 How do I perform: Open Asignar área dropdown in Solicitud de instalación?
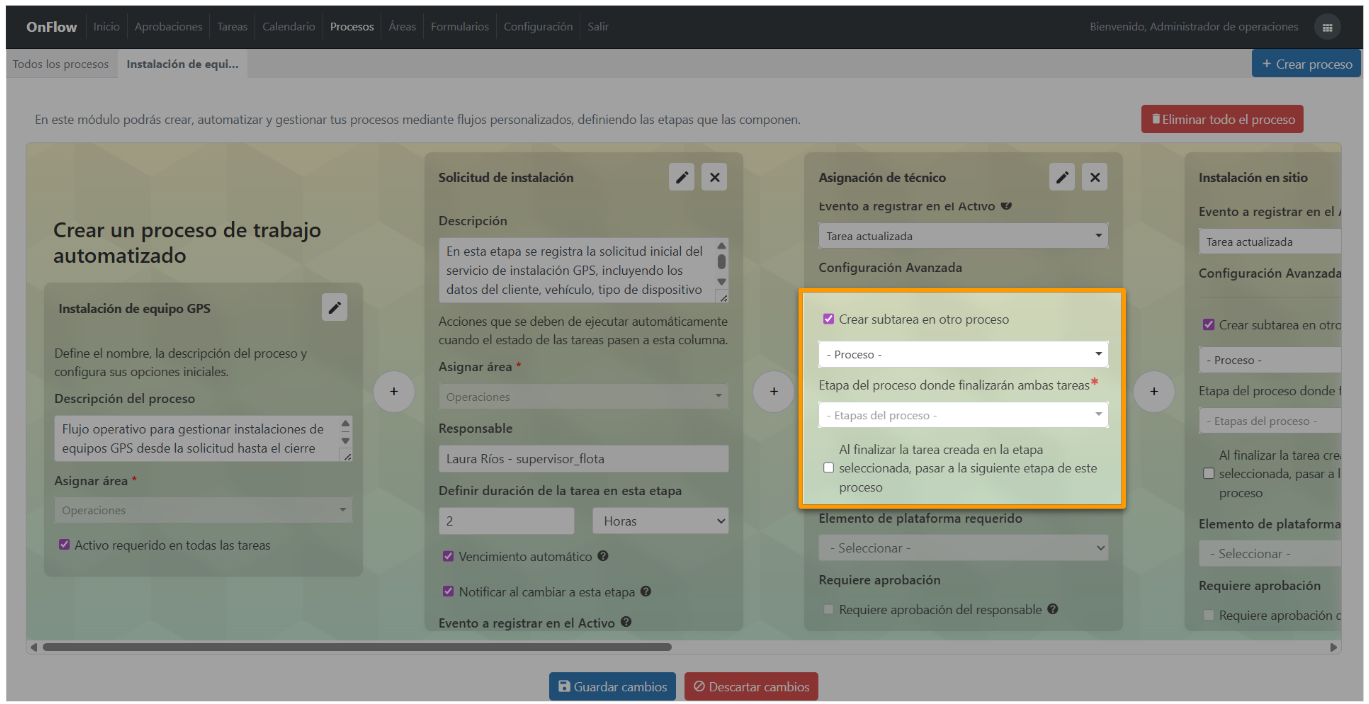click(583, 397)
